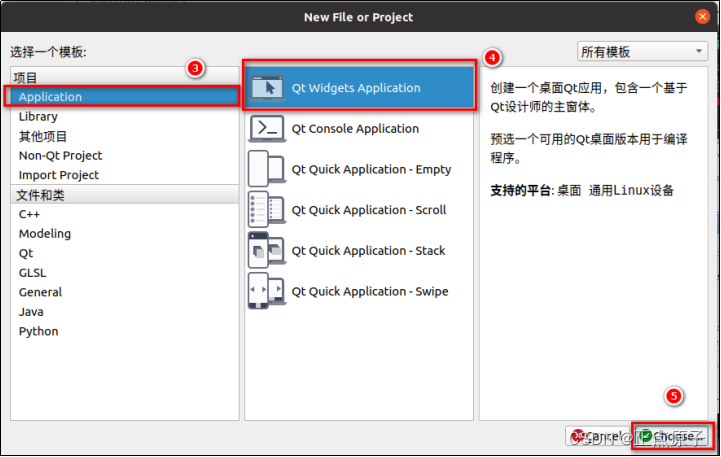Choose Qt Quick Application - Empty label
The width and height of the screenshot is (721, 457).
click(x=371, y=170)
